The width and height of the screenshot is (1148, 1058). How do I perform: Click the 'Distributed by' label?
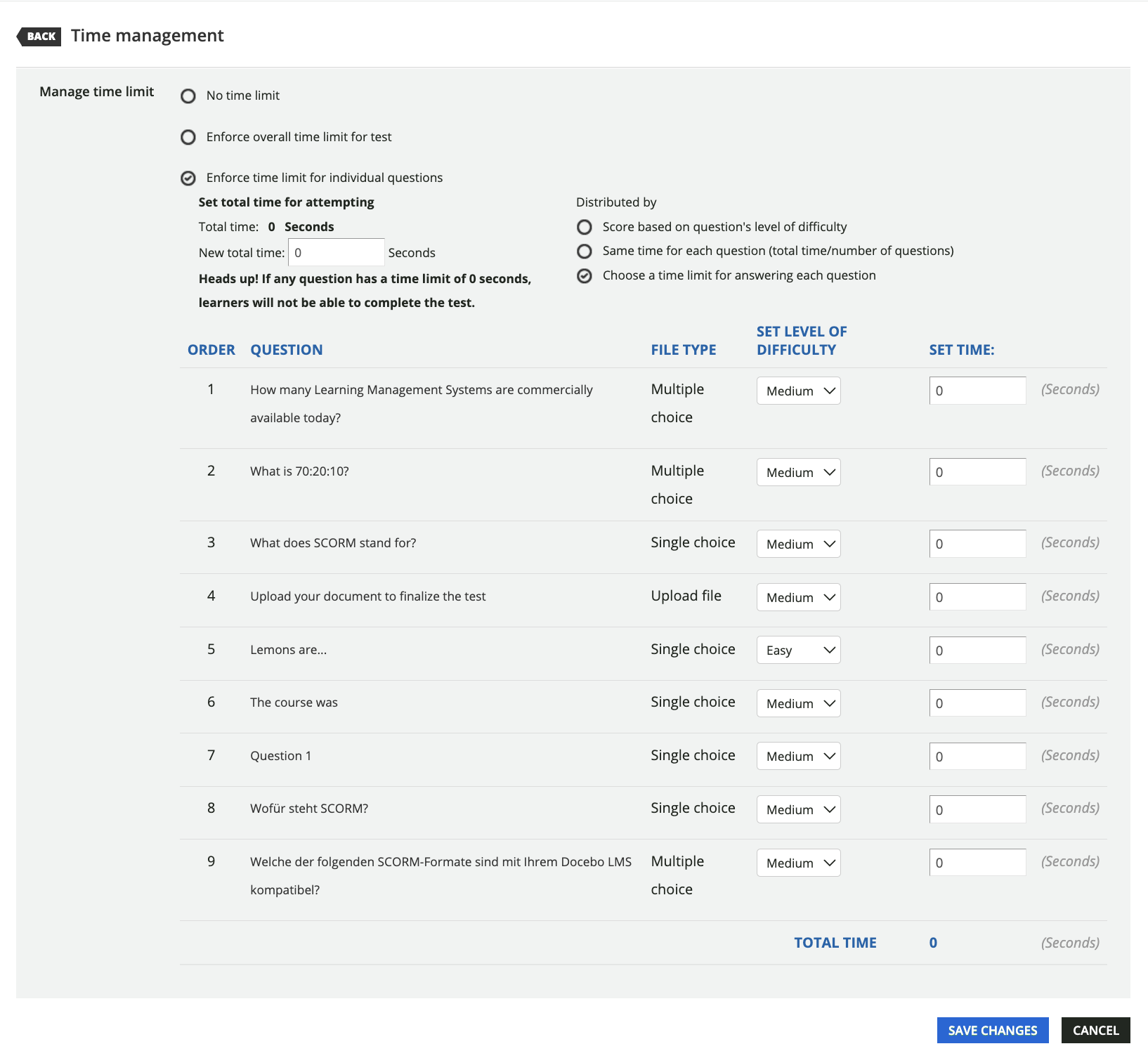pyautogui.click(x=616, y=202)
